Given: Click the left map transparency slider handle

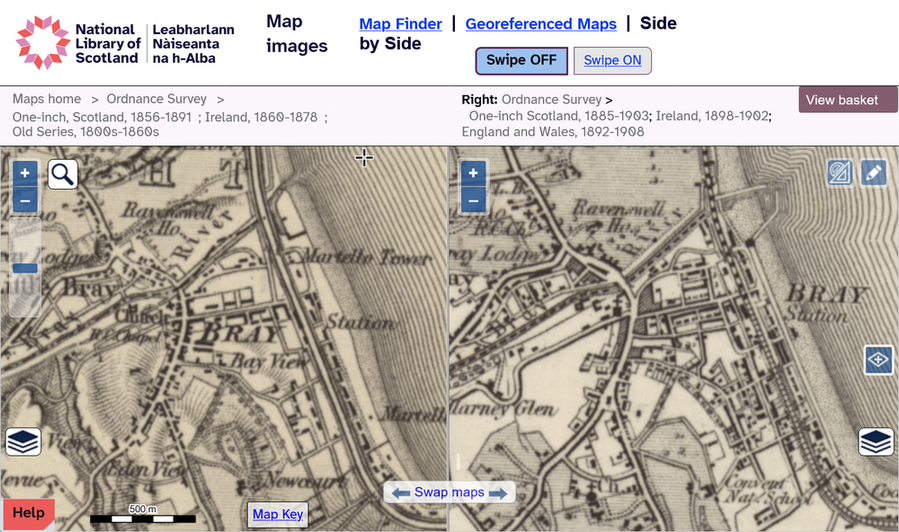Looking at the screenshot, I should coord(25,268).
